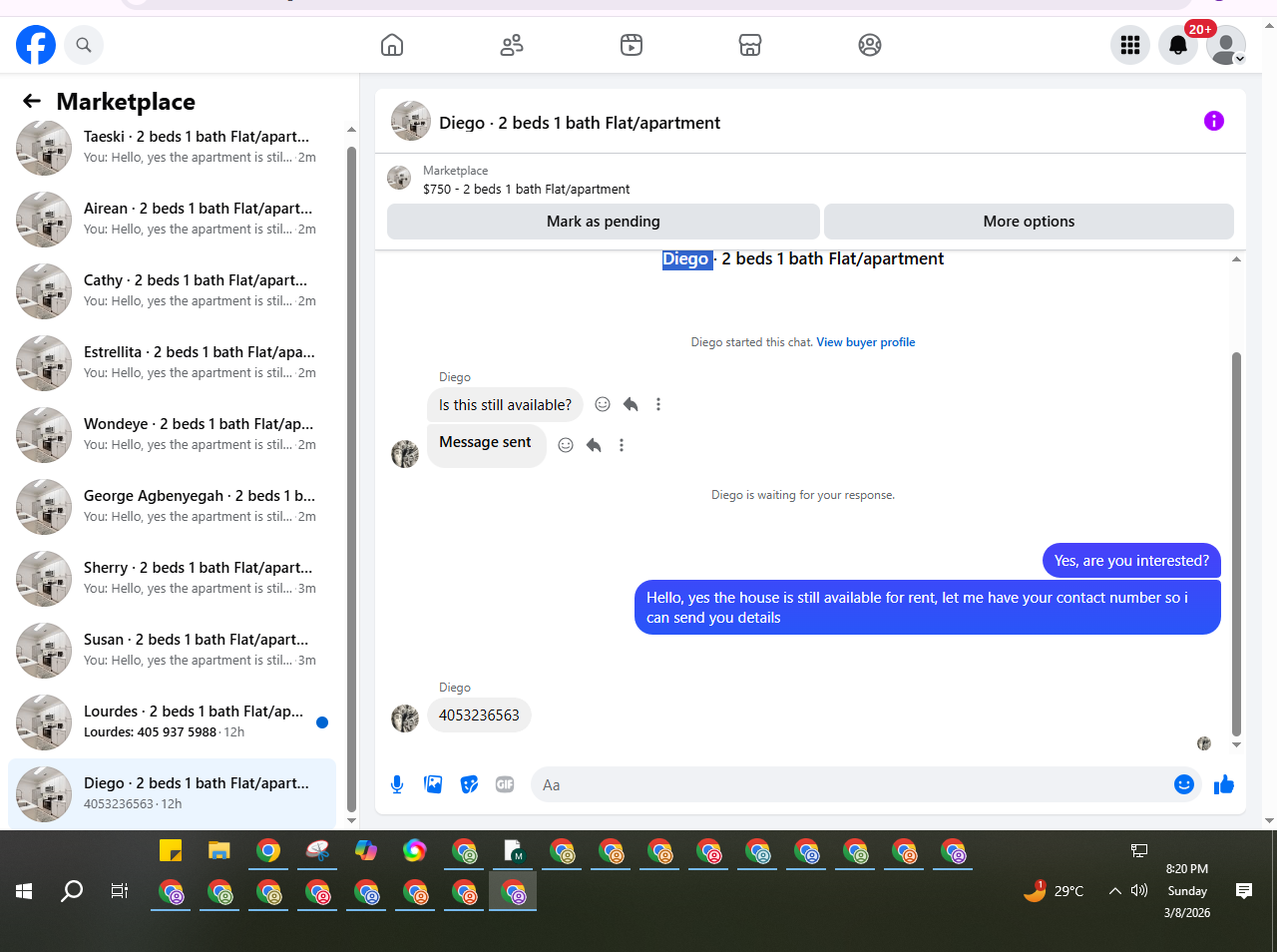Click the Facebook logo
Viewport: 1277px width, 952px height.
36,45
